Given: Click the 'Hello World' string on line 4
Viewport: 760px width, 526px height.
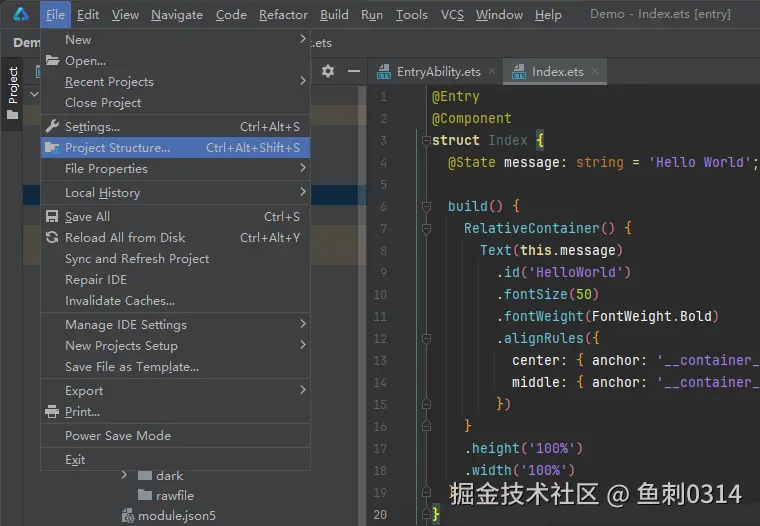Looking at the screenshot, I should click(x=699, y=162).
